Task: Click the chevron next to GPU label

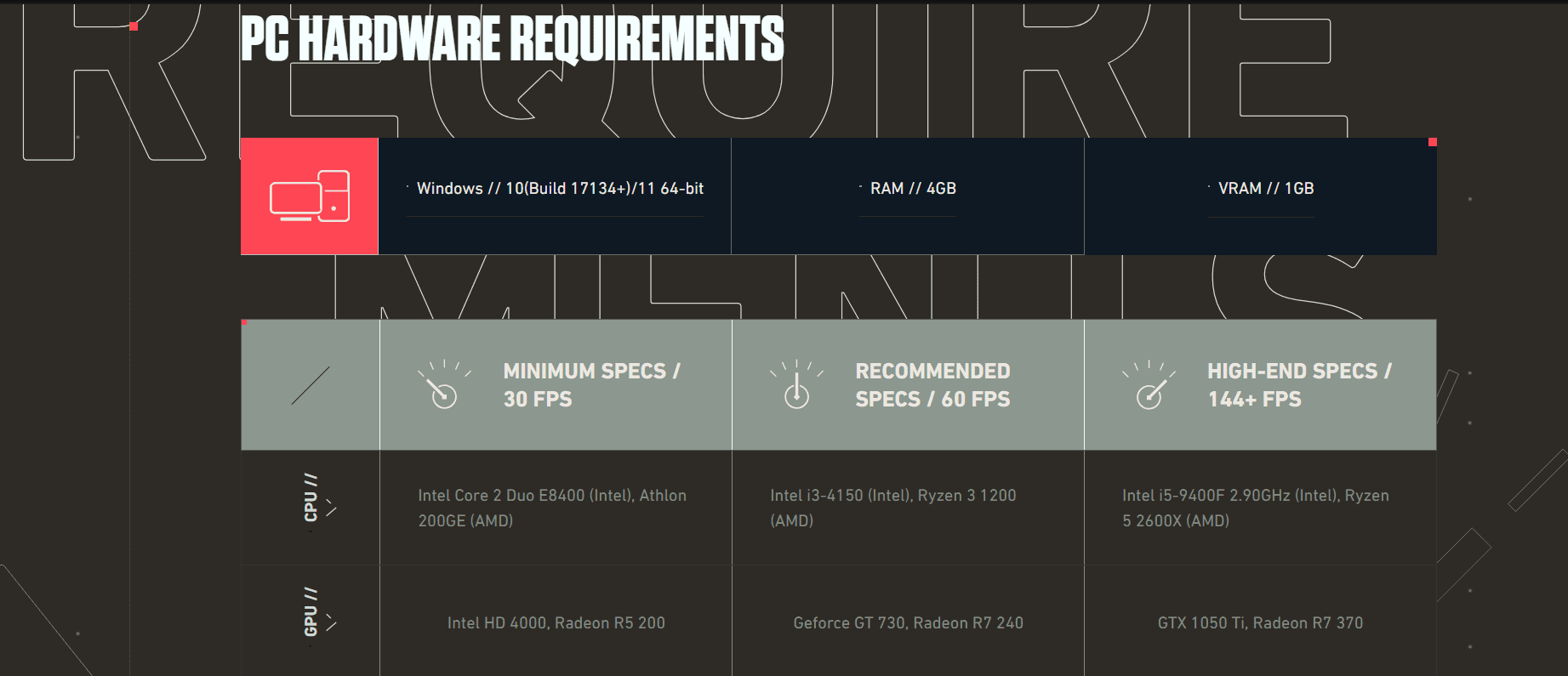Action: [x=331, y=623]
